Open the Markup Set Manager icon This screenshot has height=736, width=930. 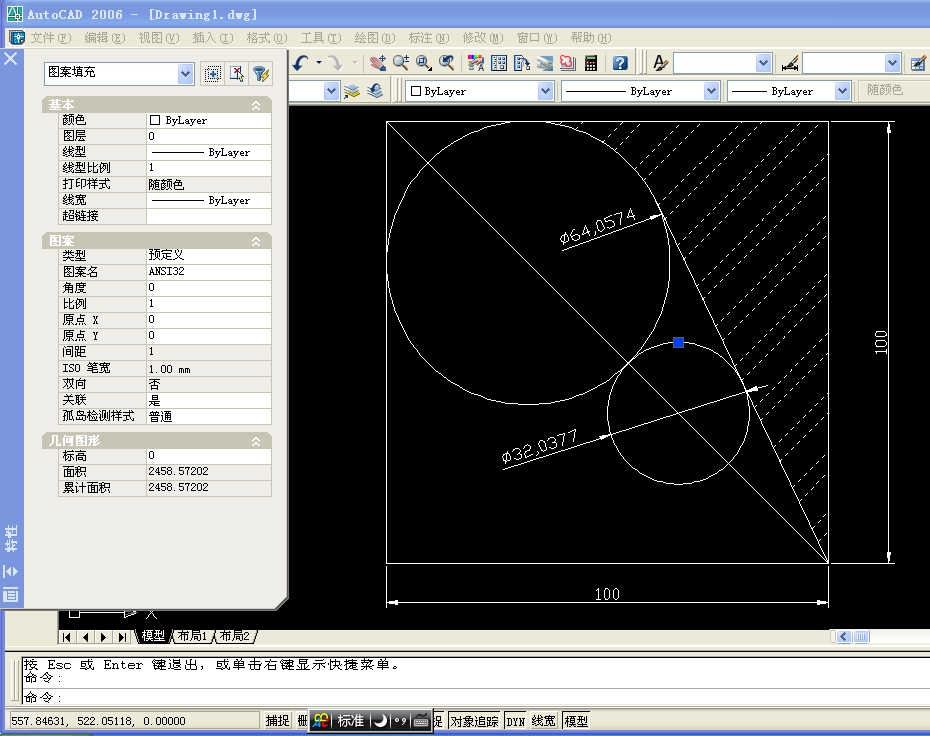pos(568,62)
